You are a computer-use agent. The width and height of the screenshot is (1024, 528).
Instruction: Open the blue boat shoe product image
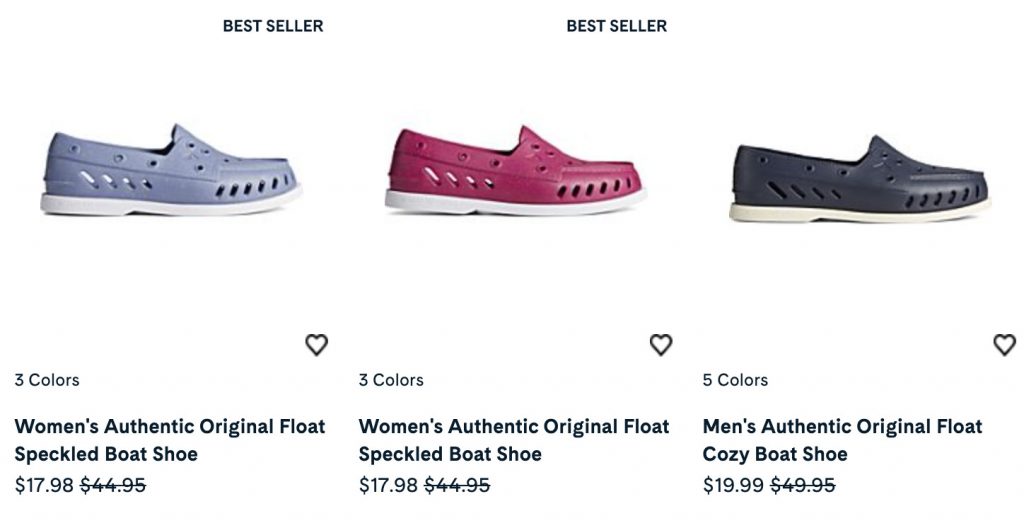(170, 171)
